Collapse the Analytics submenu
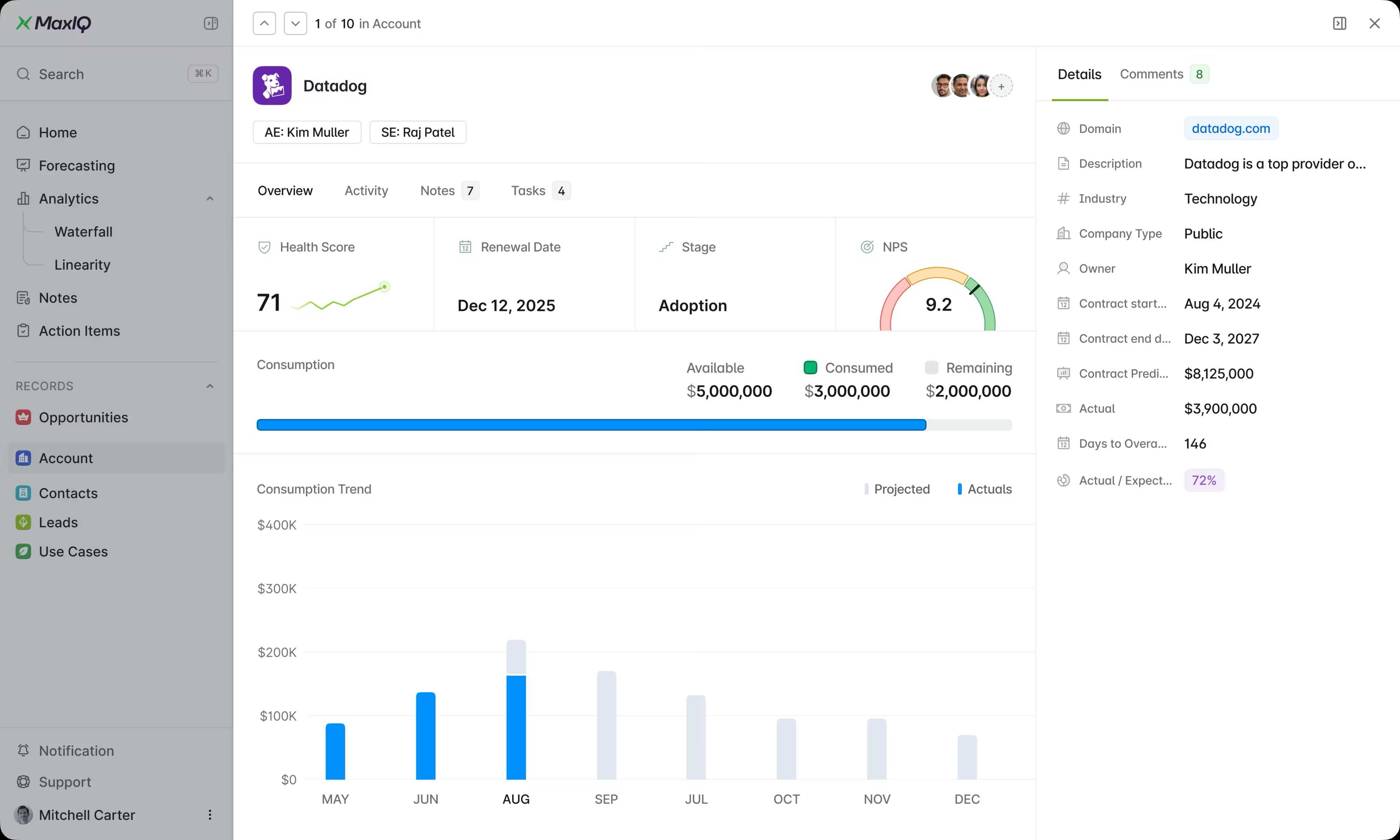1400x840 pixels. pos(210,199)
